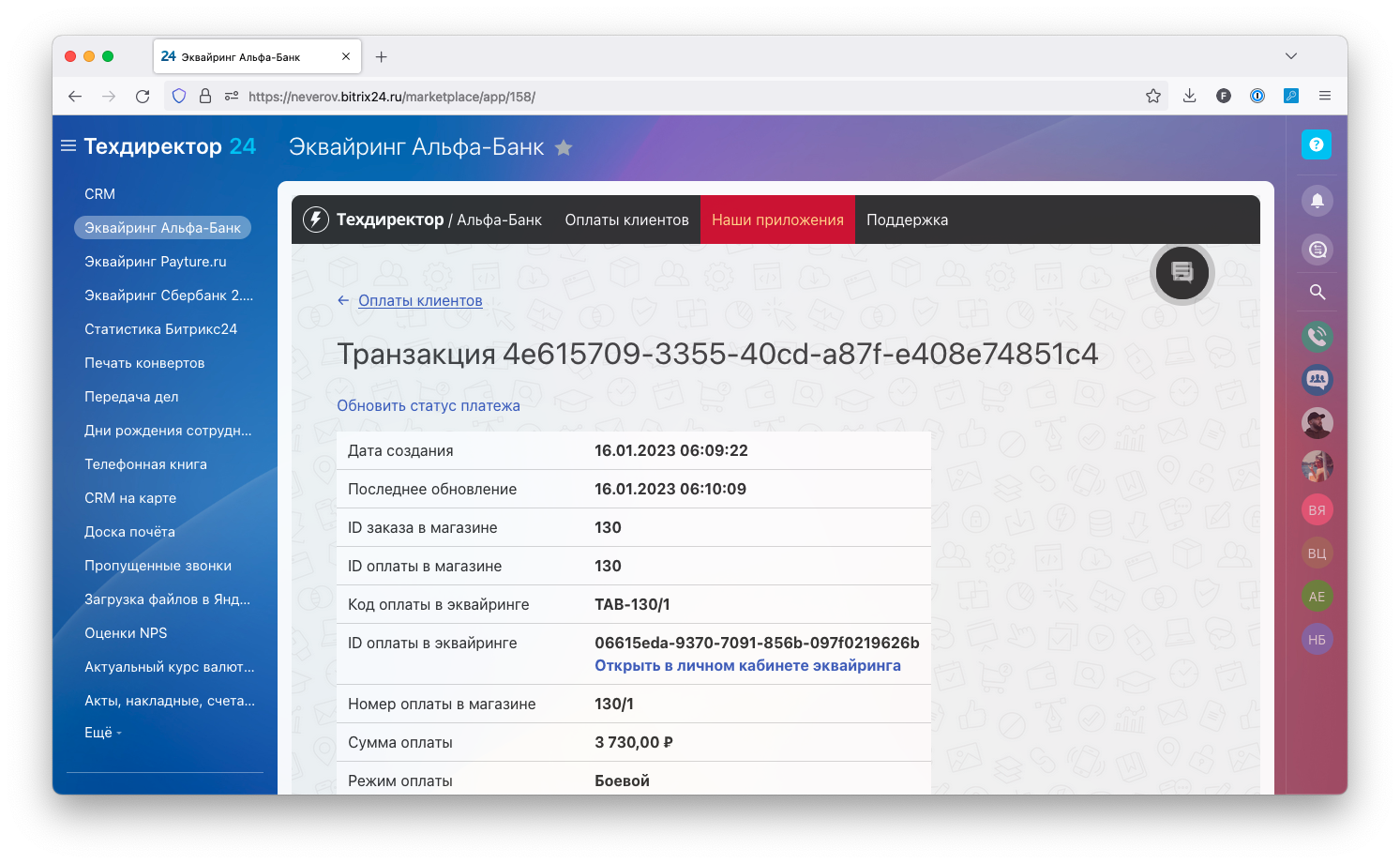Open CRM in the sidebar
Viewport: 1400px width, 864px height.
[99, 194]
